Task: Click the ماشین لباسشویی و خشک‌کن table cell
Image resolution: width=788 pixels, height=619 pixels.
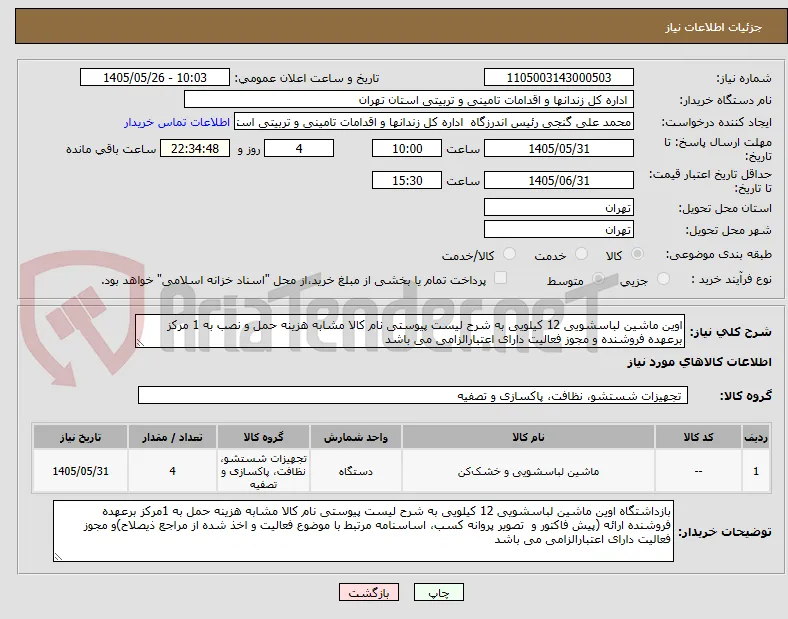Action: click(528, 471)
